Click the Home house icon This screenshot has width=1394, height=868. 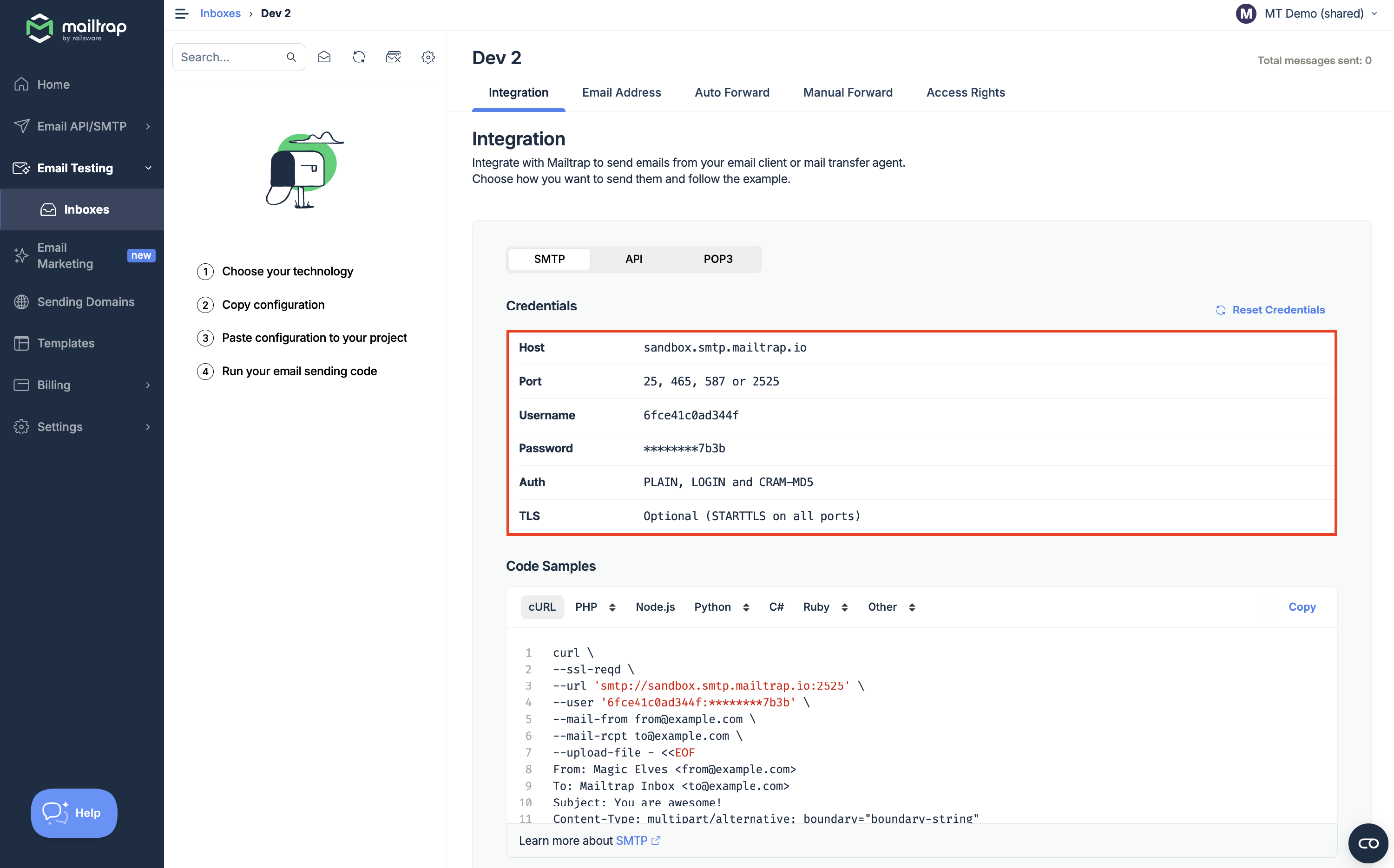[21, 85]
